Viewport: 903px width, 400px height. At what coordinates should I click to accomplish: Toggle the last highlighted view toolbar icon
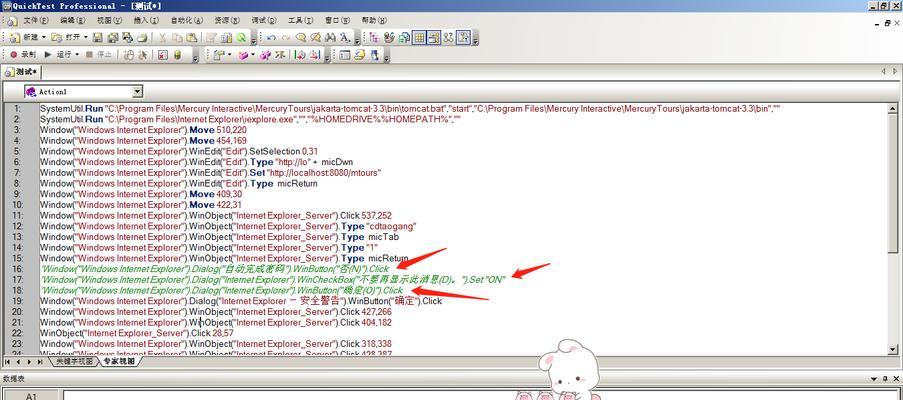(463, 37)
